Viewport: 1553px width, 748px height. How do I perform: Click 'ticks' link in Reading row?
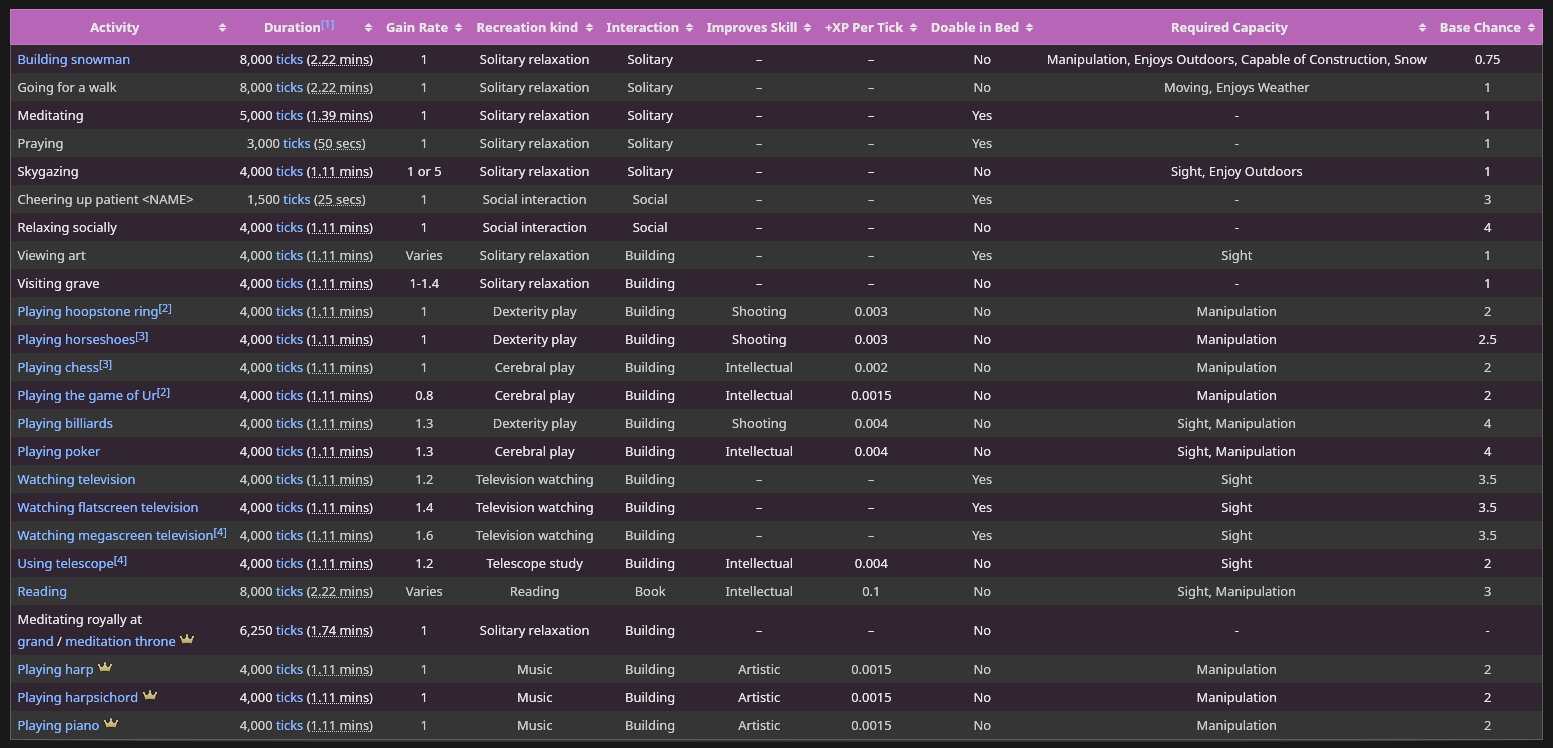(x=289, y=592)
